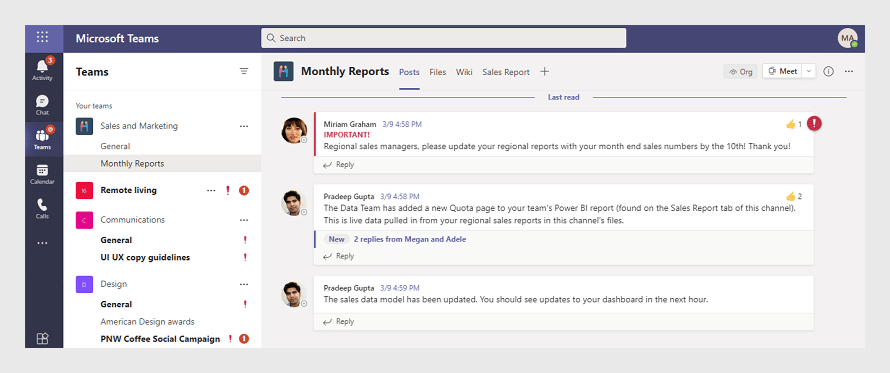Switch to the Posts tab

[409, 72]
